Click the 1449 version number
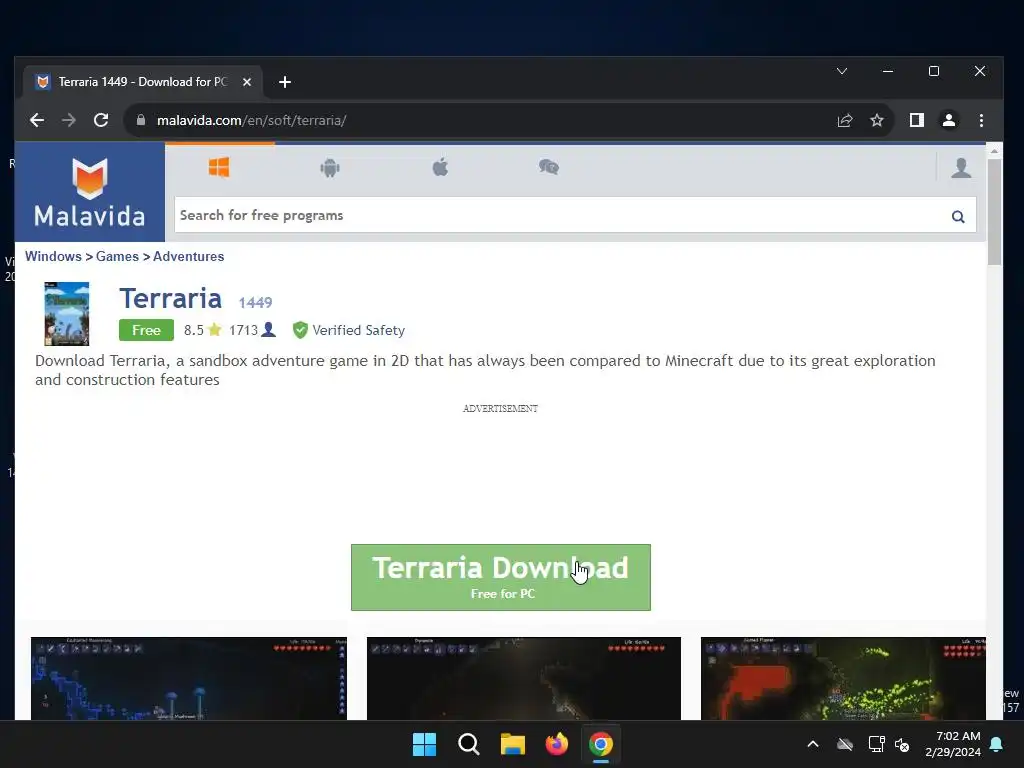Screen dimensions: 1024x768 tap(255, 302)
